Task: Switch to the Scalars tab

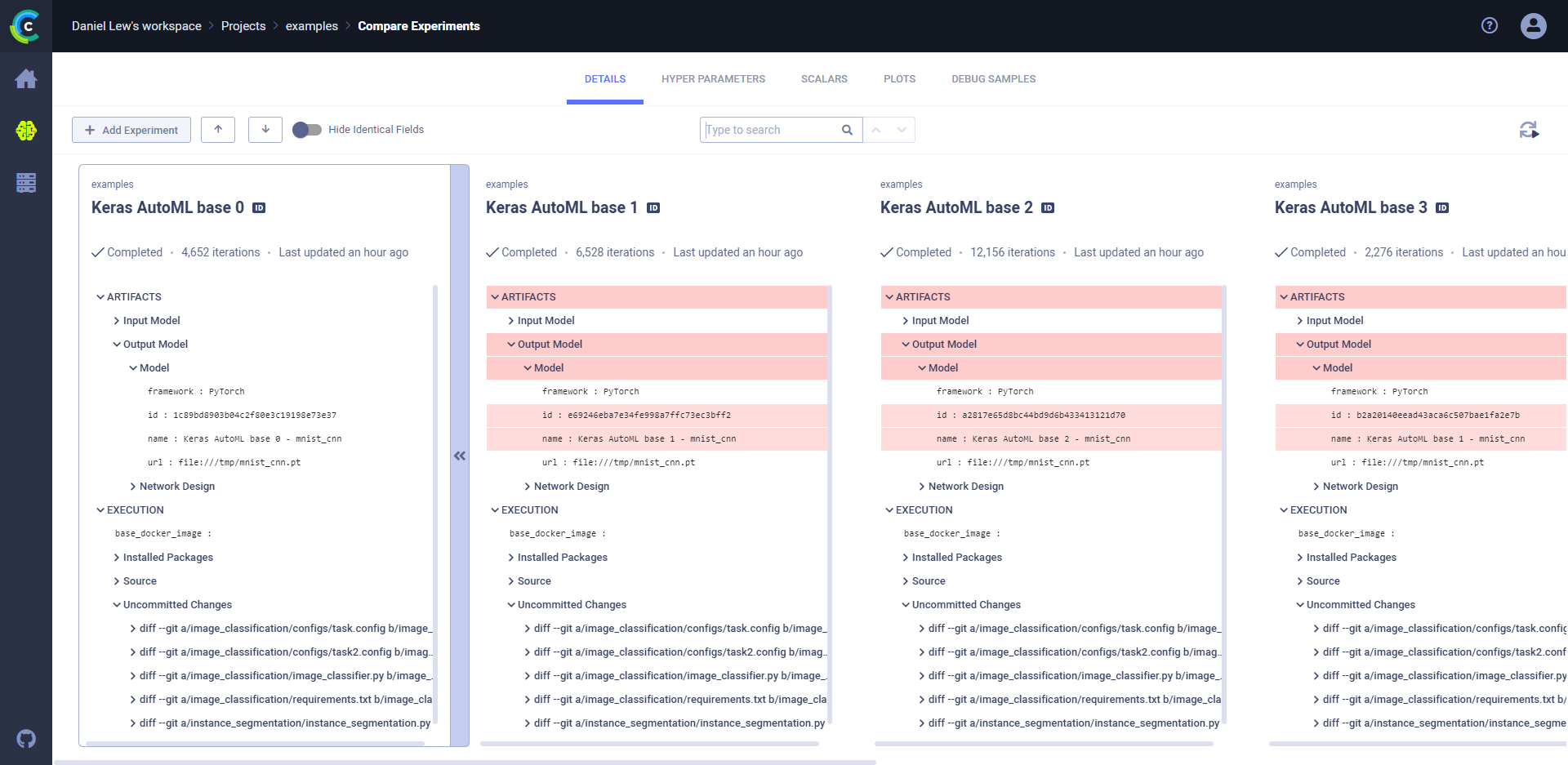Action: coord(824,79)
